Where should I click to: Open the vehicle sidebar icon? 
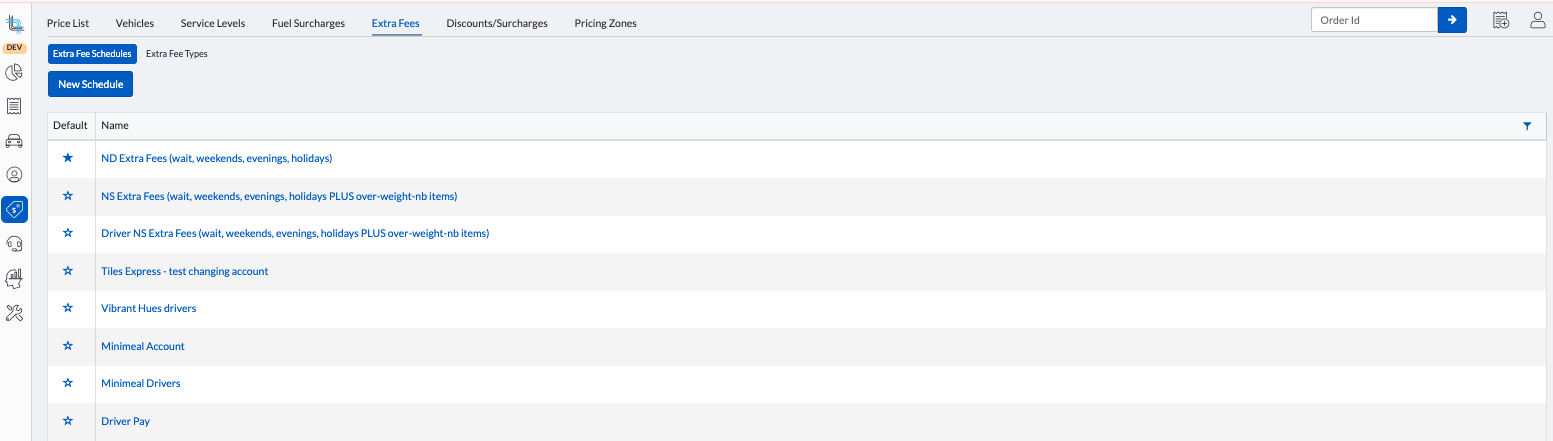pyautogui.click(x=15, y=140)
